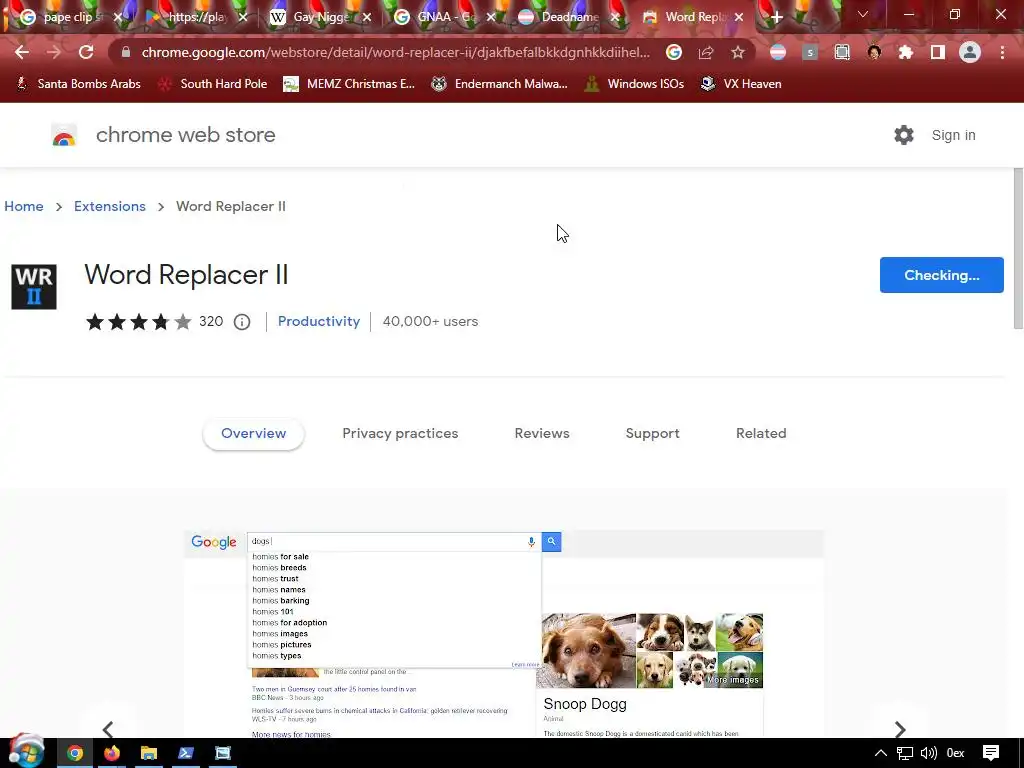1024x768 pixels.
Task: Open the Chrome profile avatar
Action: click(x=970, y=52)
